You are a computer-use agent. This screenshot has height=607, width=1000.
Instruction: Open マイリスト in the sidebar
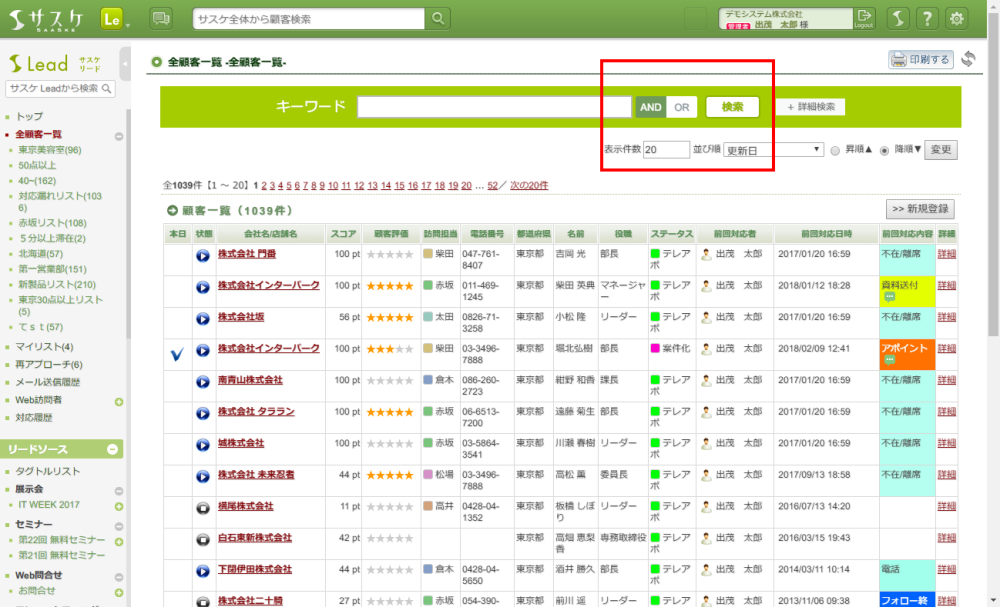pyautogui.click(x=45, y=347)
